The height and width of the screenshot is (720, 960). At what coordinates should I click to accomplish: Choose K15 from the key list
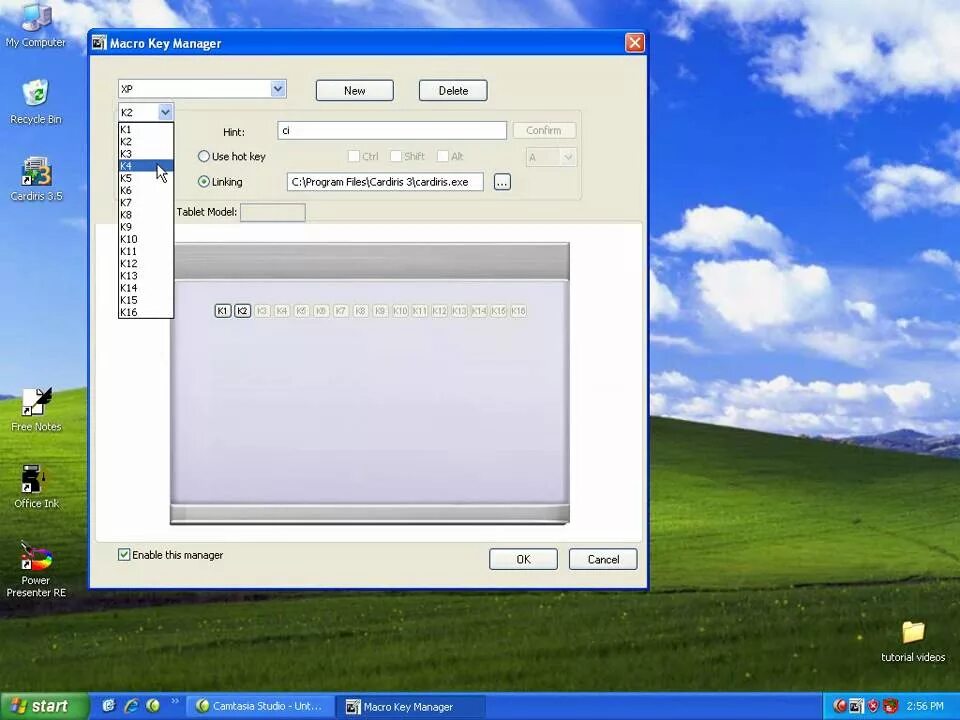coord(146,300)
